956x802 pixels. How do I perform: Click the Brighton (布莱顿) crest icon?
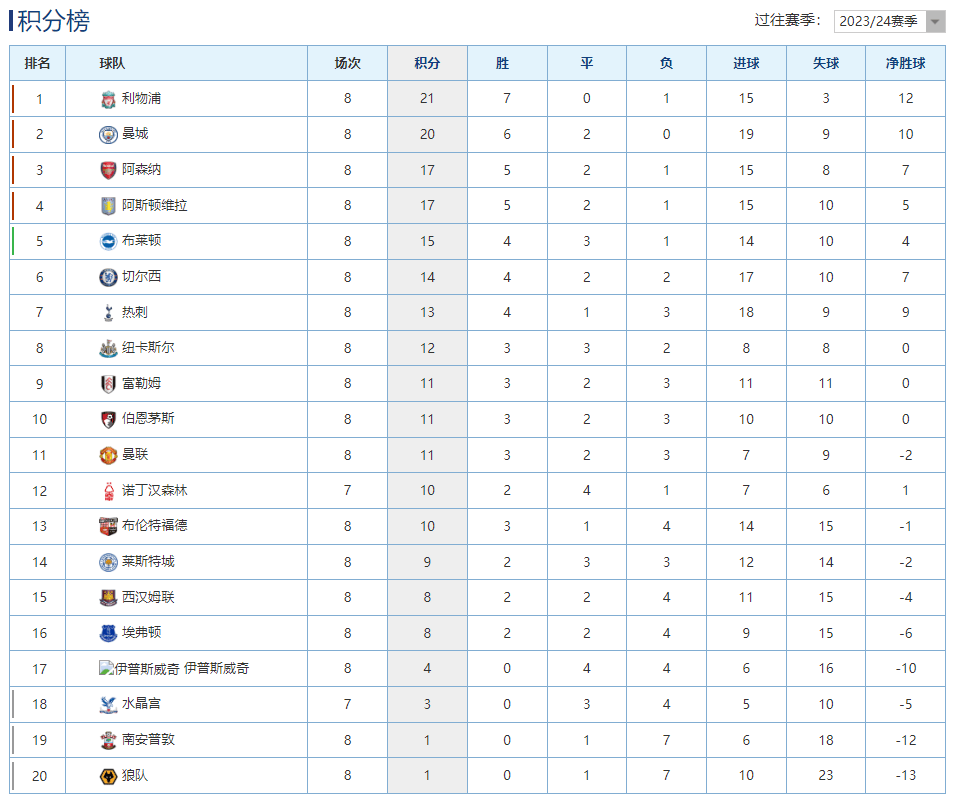(108, 241)
